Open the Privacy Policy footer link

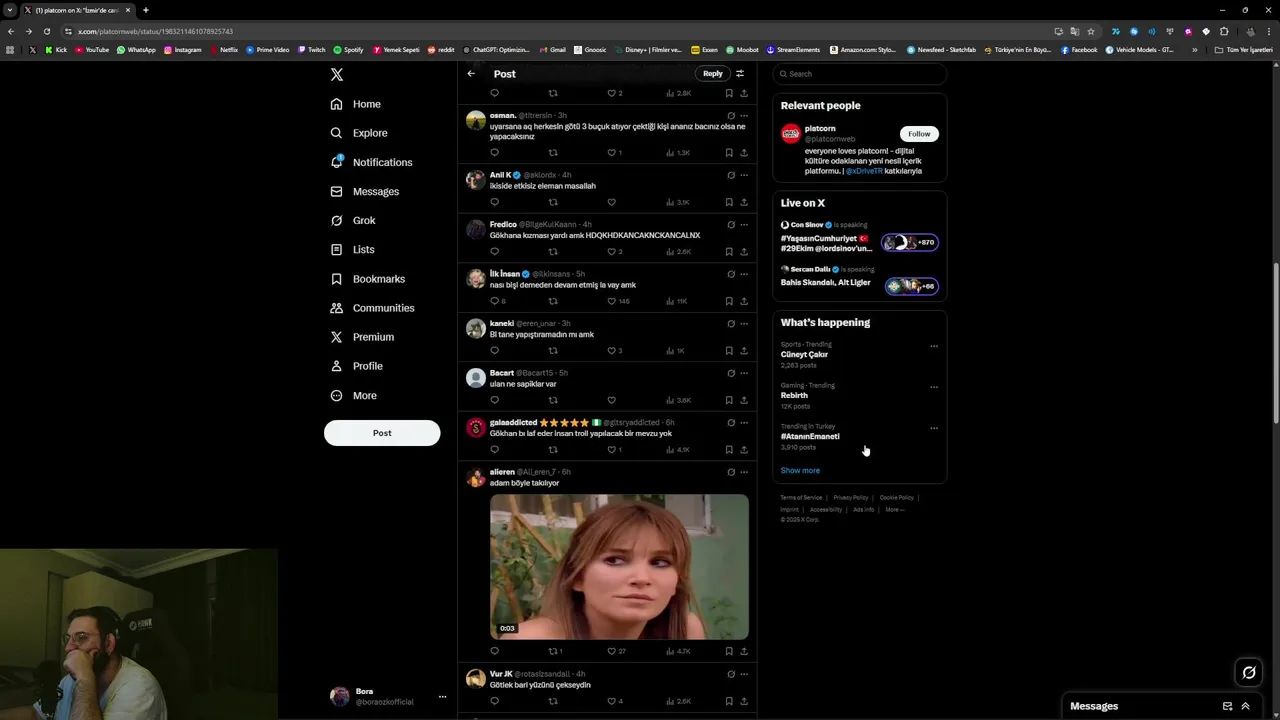(851, 497)
